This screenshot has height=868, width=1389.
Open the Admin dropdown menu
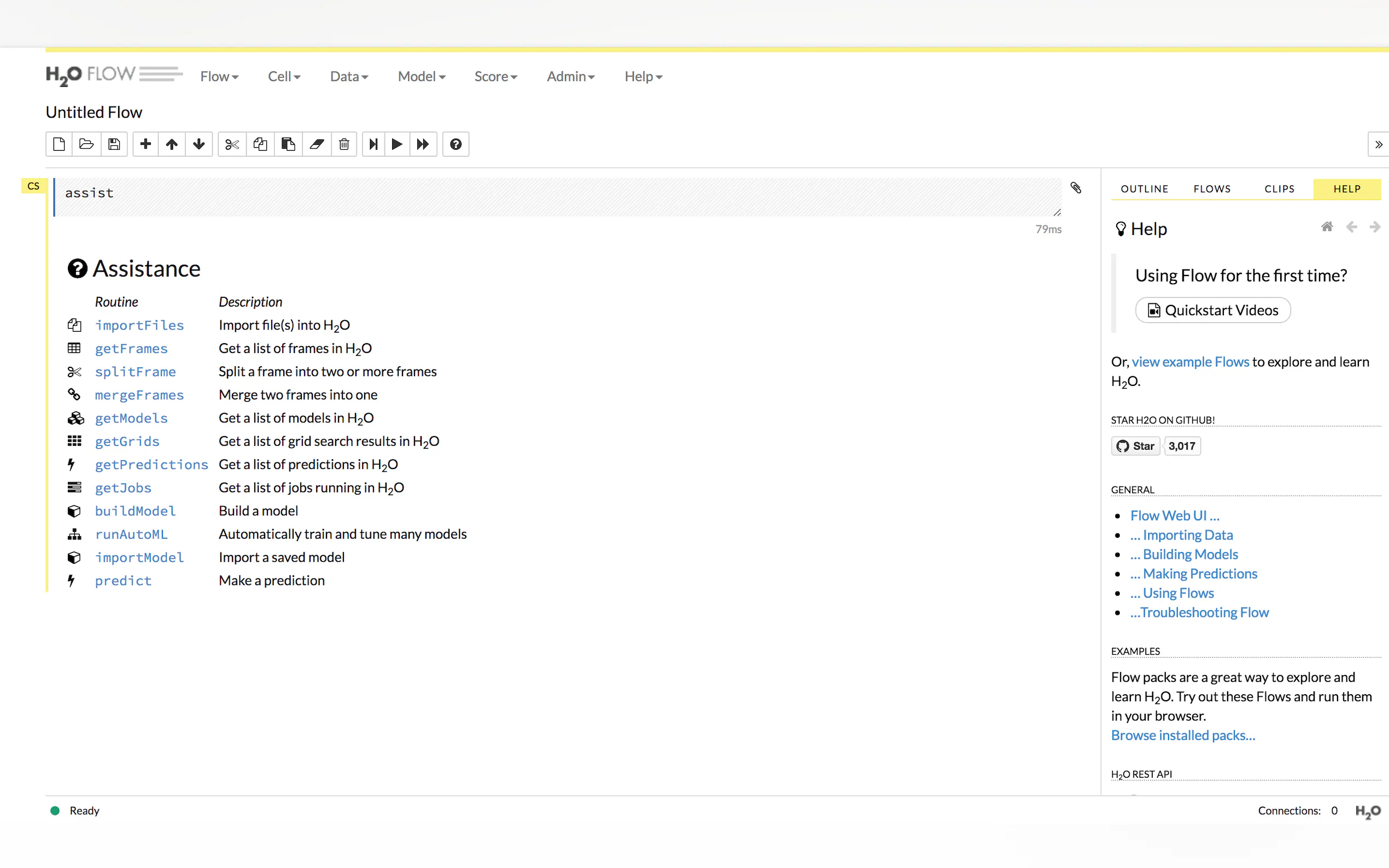click(x=570, y=77)
